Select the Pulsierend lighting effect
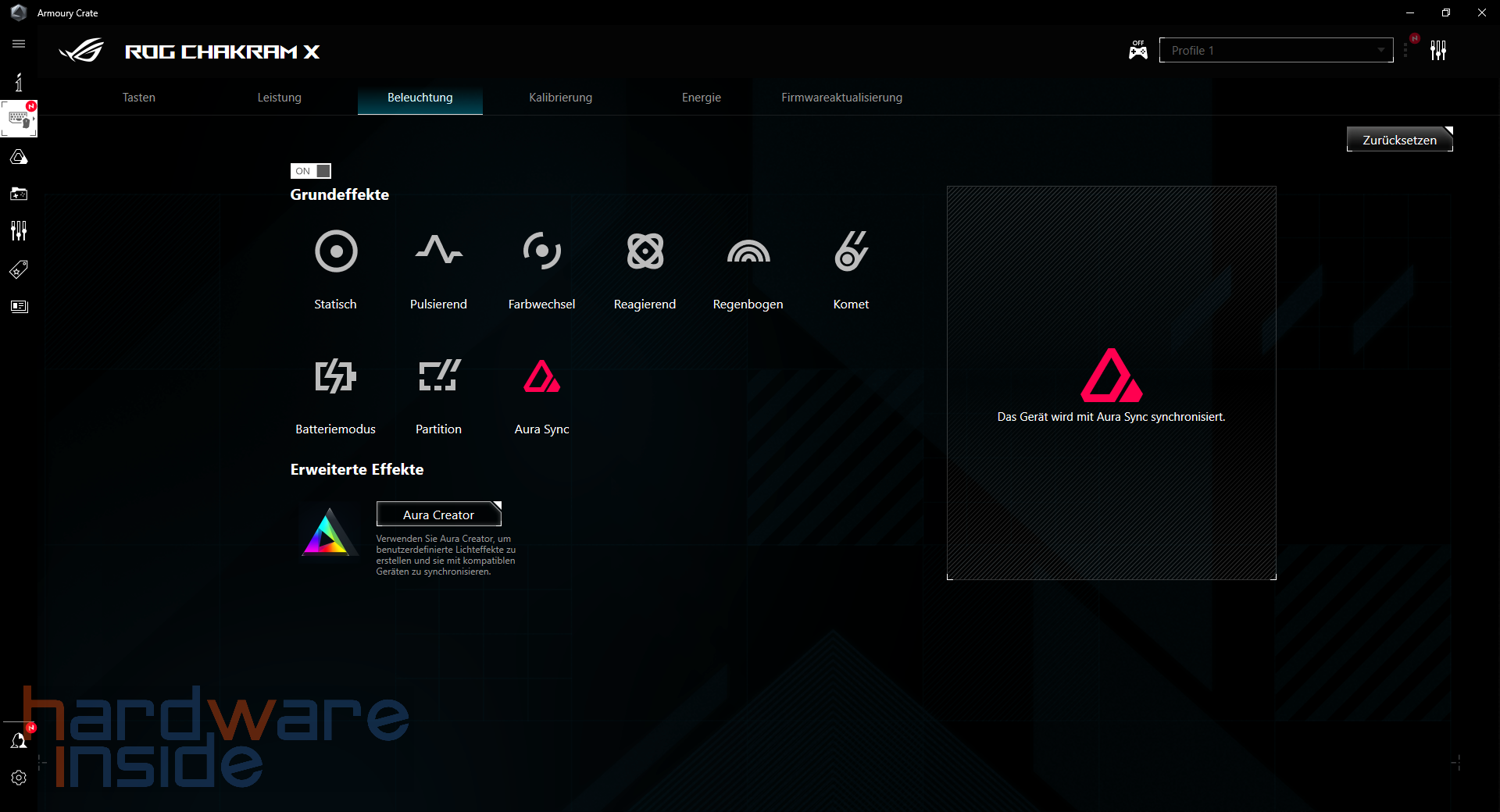 click(438, 269)
